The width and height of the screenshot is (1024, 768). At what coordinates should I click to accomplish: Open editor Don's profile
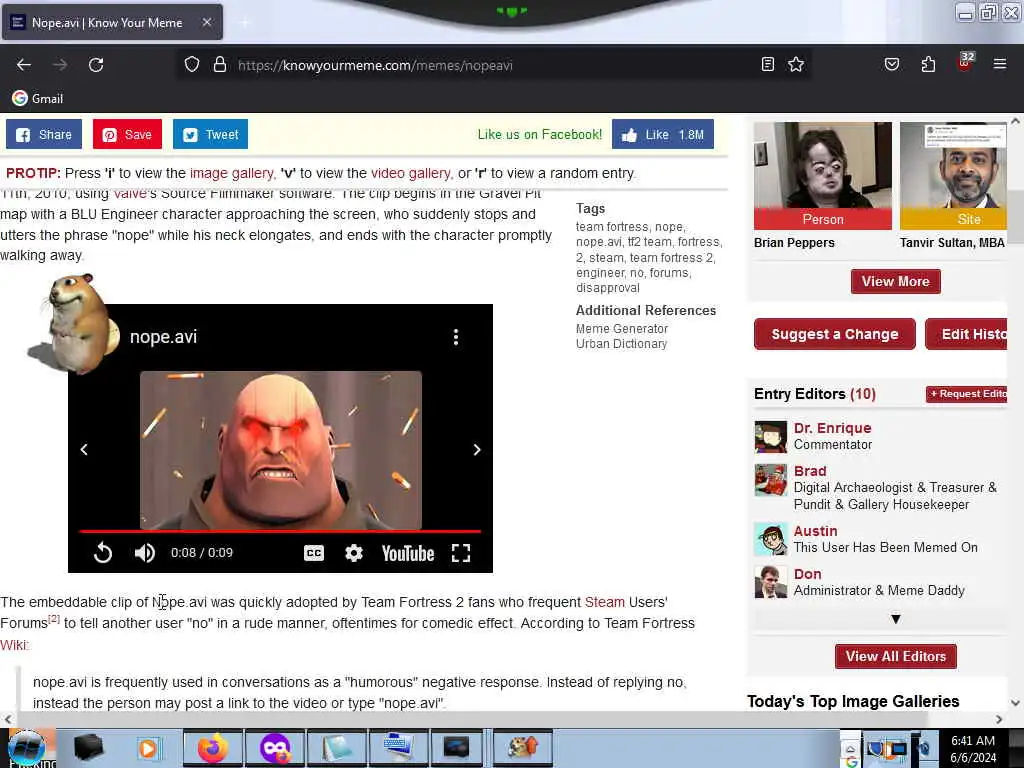click(807, 574)
